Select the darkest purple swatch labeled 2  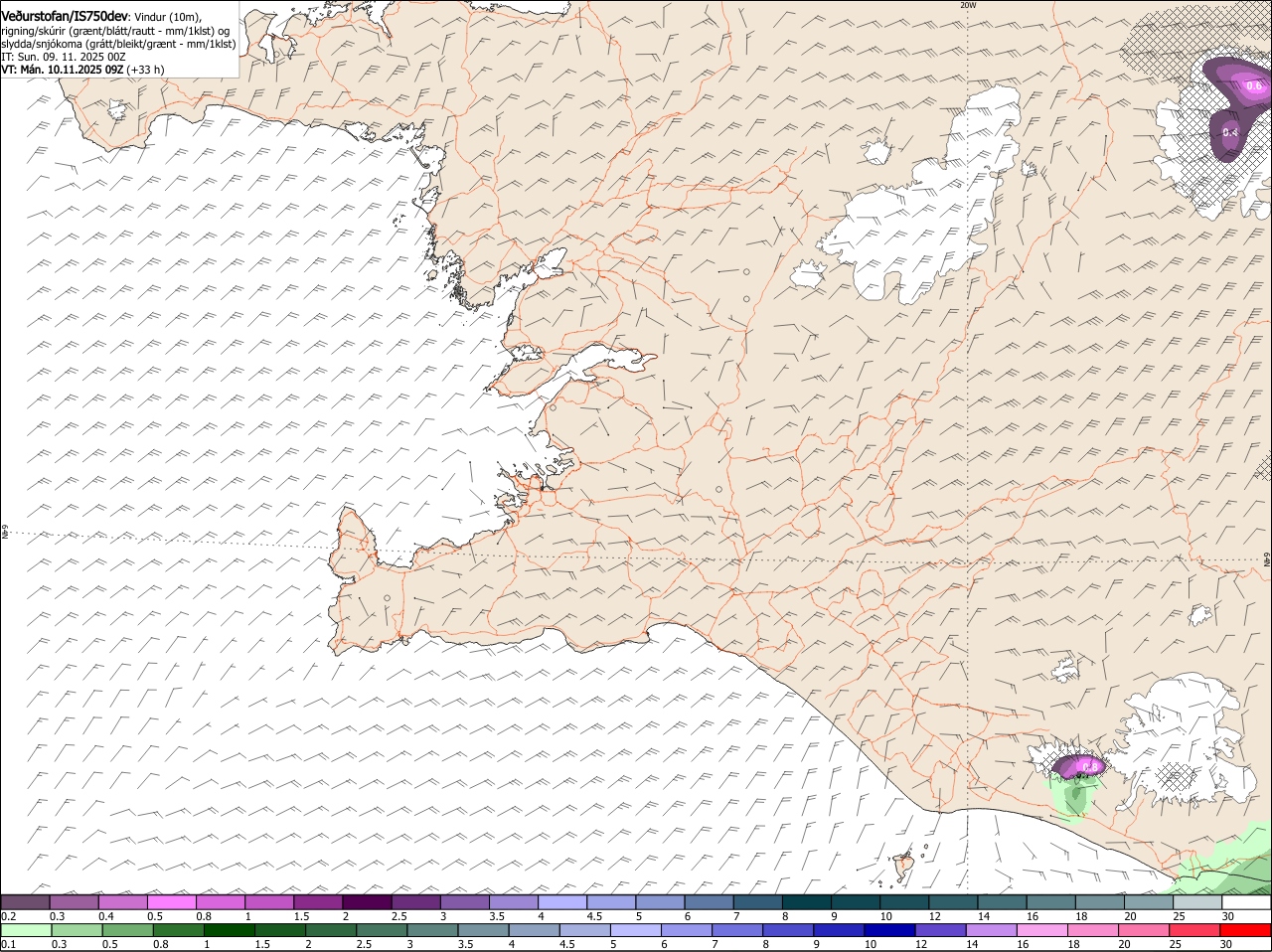coord(367,902)
